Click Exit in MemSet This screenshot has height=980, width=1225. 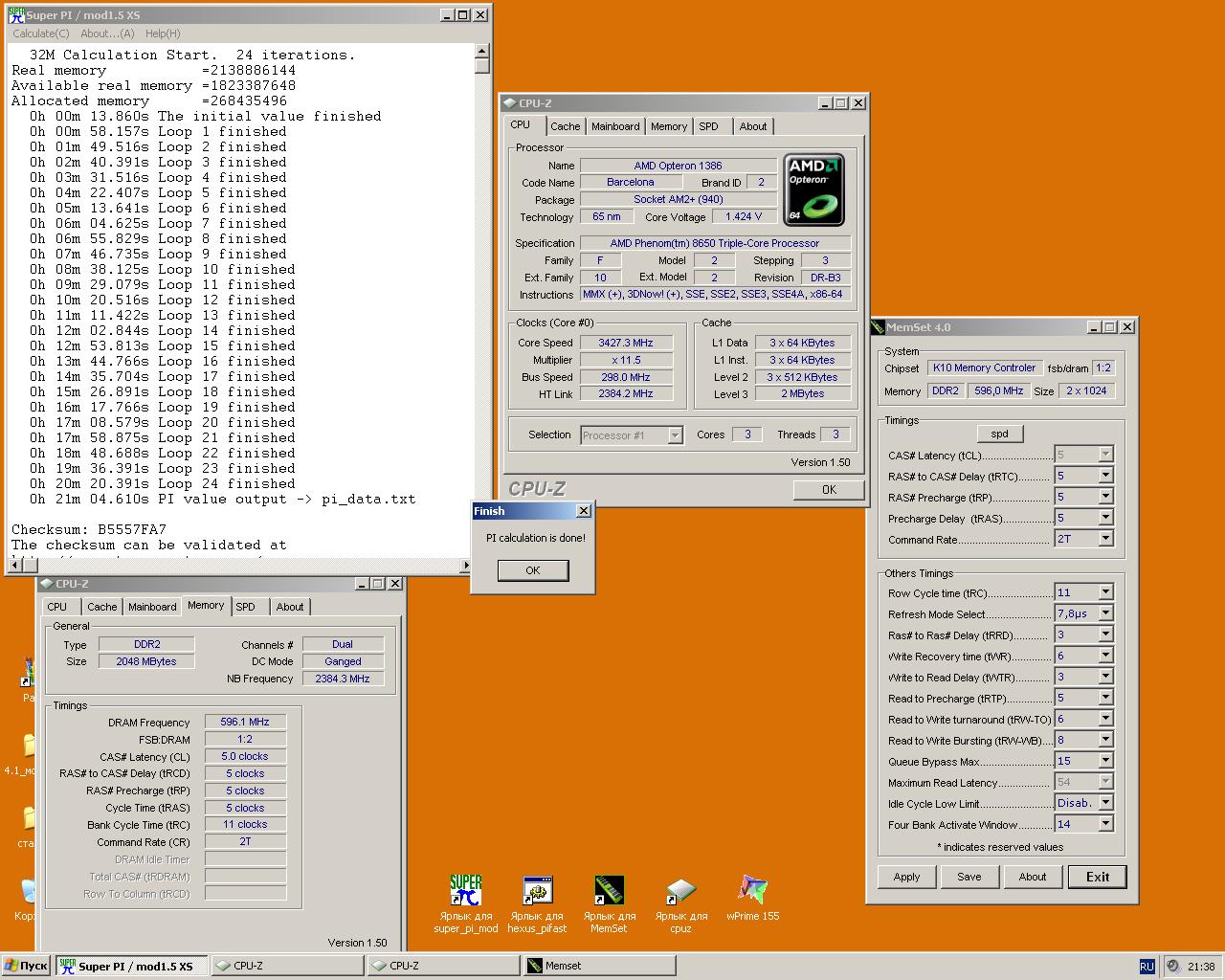(1098, 877)
